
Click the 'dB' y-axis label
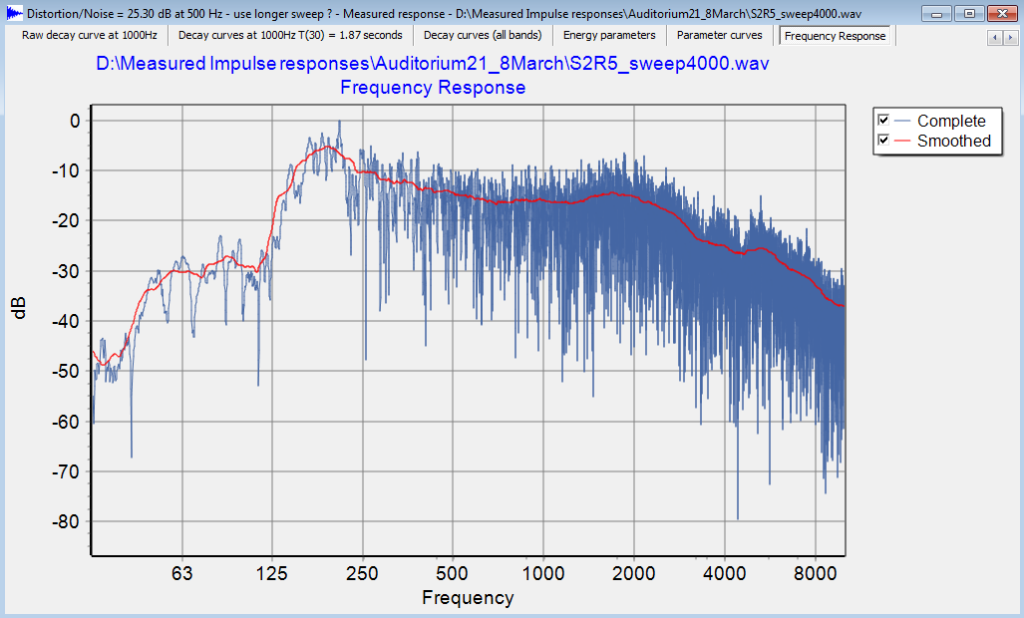(x=19, y=308)
